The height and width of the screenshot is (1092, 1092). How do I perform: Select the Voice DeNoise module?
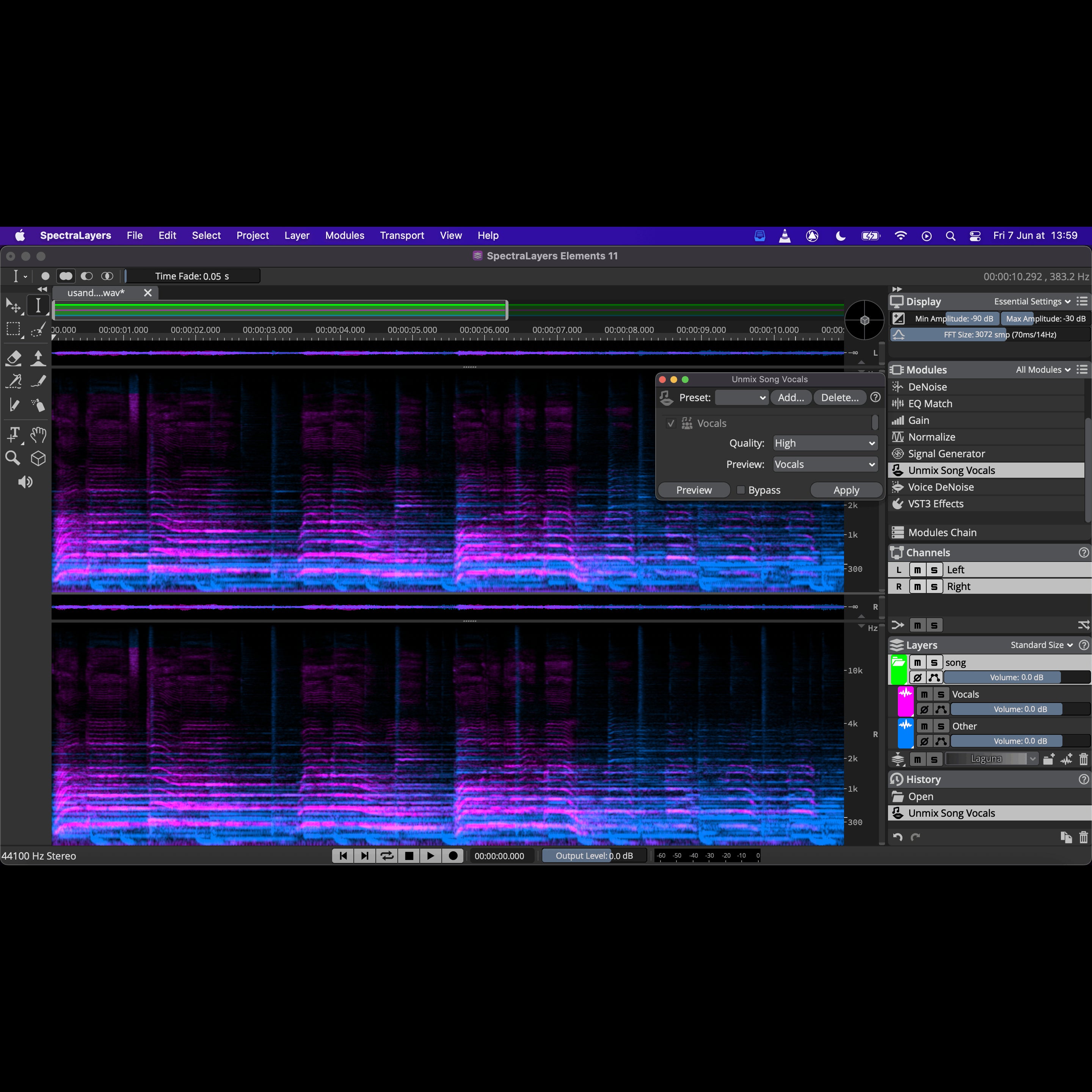point(986,487)
